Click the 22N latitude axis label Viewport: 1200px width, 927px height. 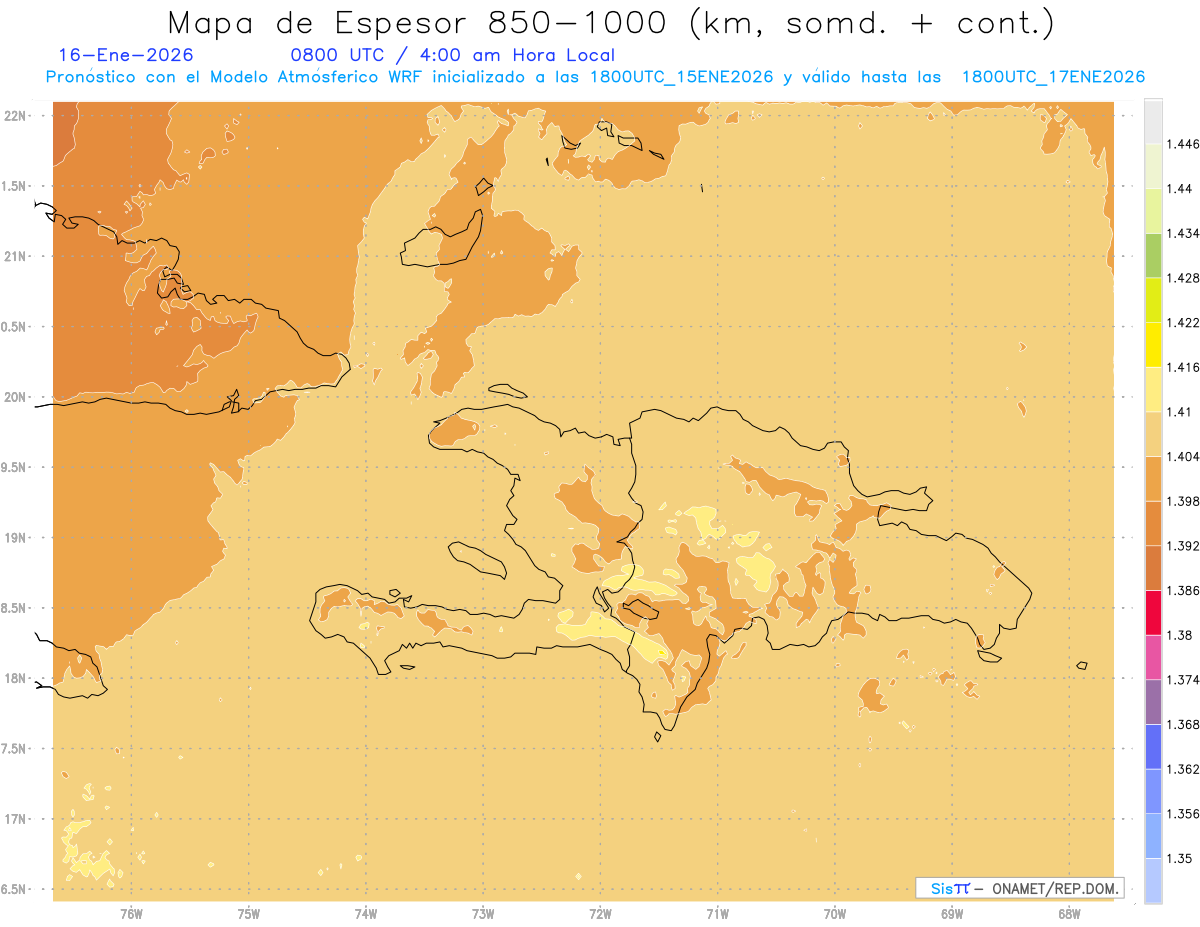pyautogui.click(x=16, y=116)
